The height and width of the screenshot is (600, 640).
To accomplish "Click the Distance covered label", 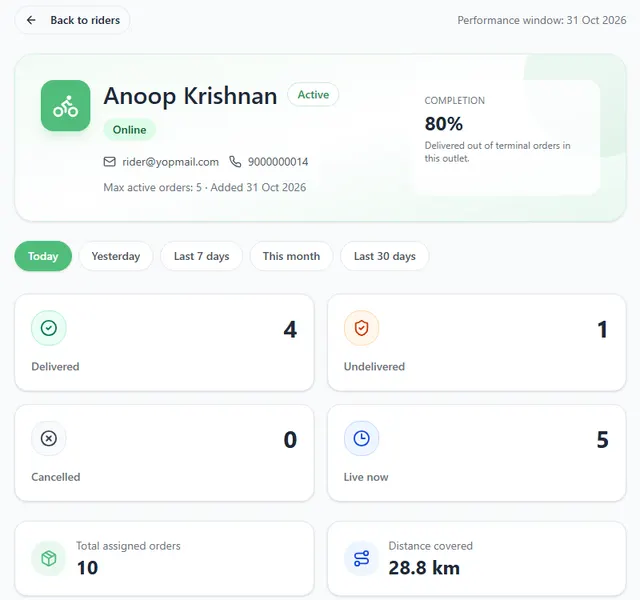I will [431, 546].
